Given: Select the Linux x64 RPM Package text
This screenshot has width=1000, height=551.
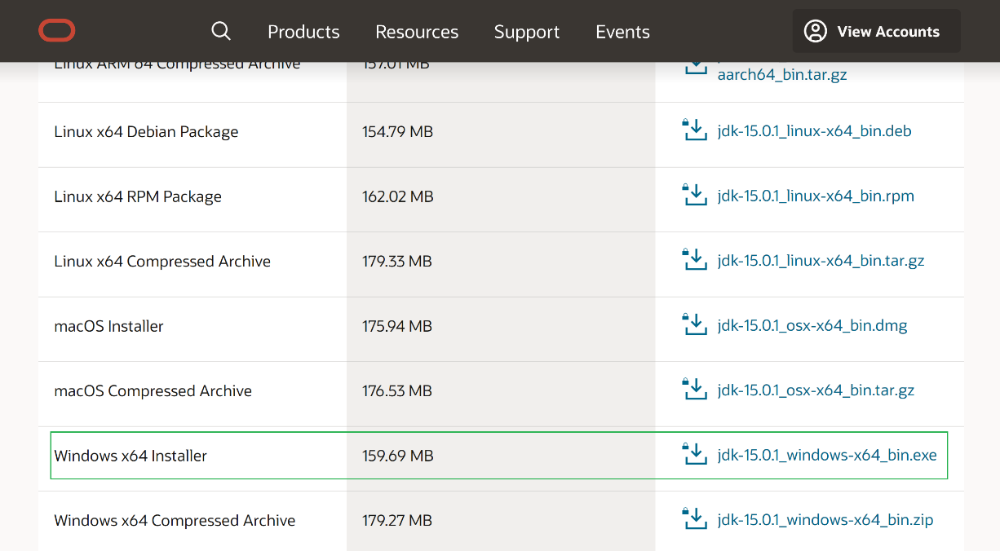Looking at the screenshot, I should tap(138, 196).
